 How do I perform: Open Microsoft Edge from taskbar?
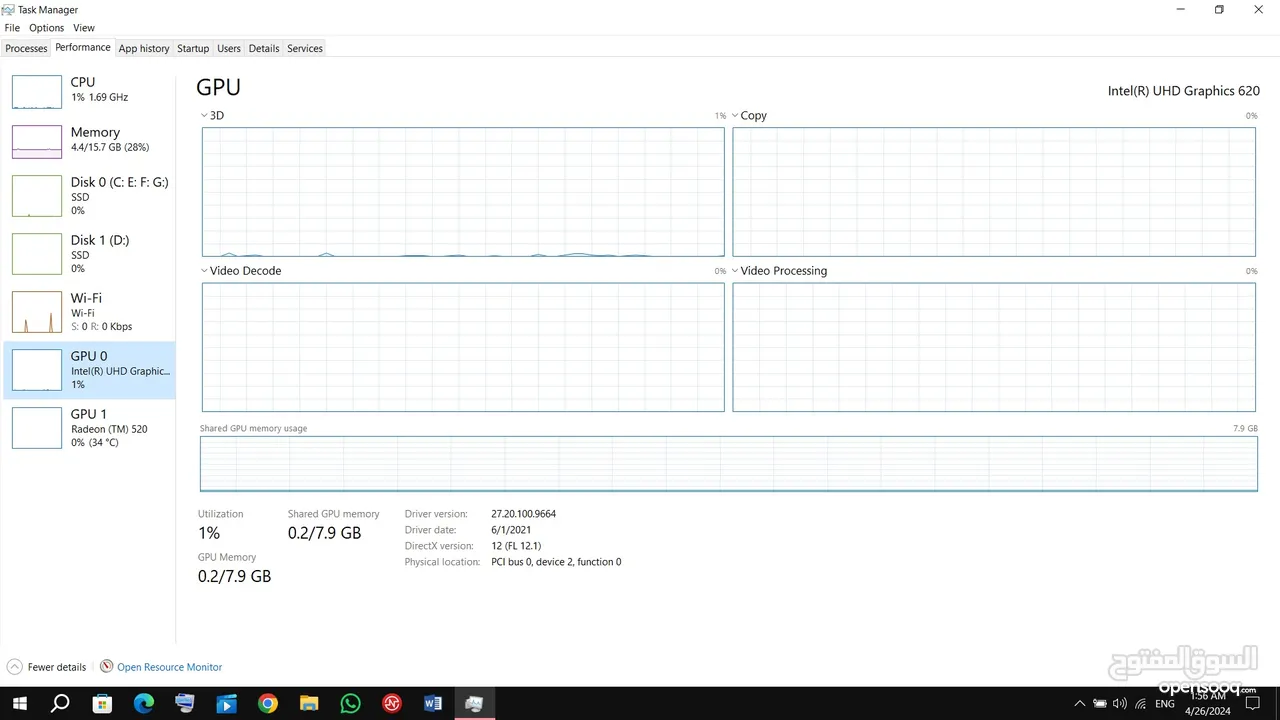coord(143,704)
